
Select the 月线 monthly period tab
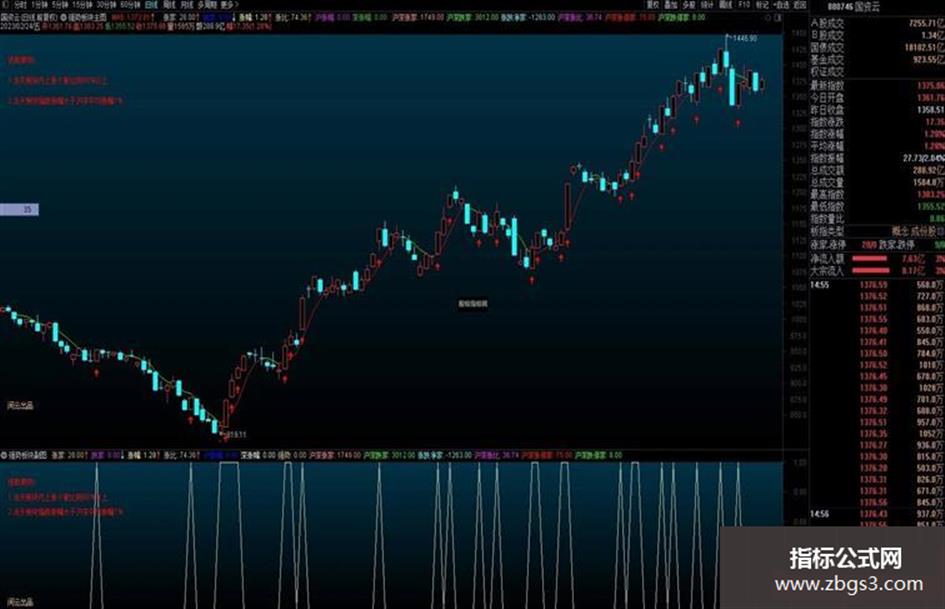tap(187, 5)
